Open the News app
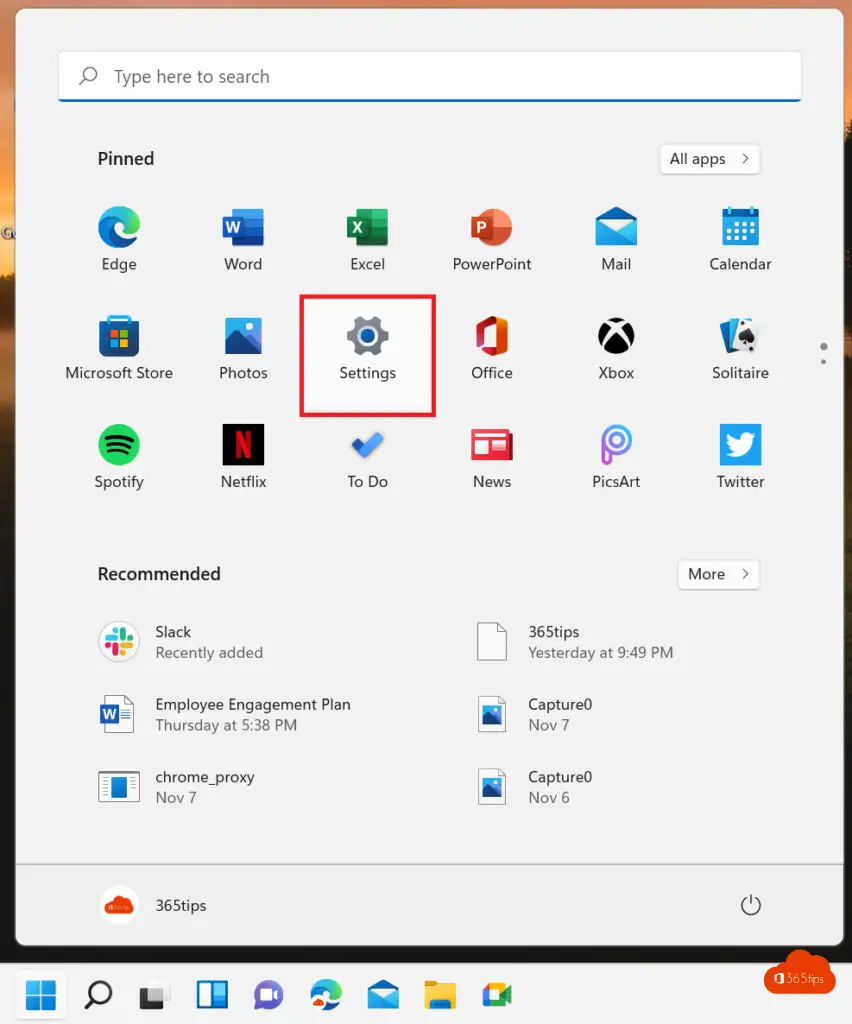 [492, 457]
